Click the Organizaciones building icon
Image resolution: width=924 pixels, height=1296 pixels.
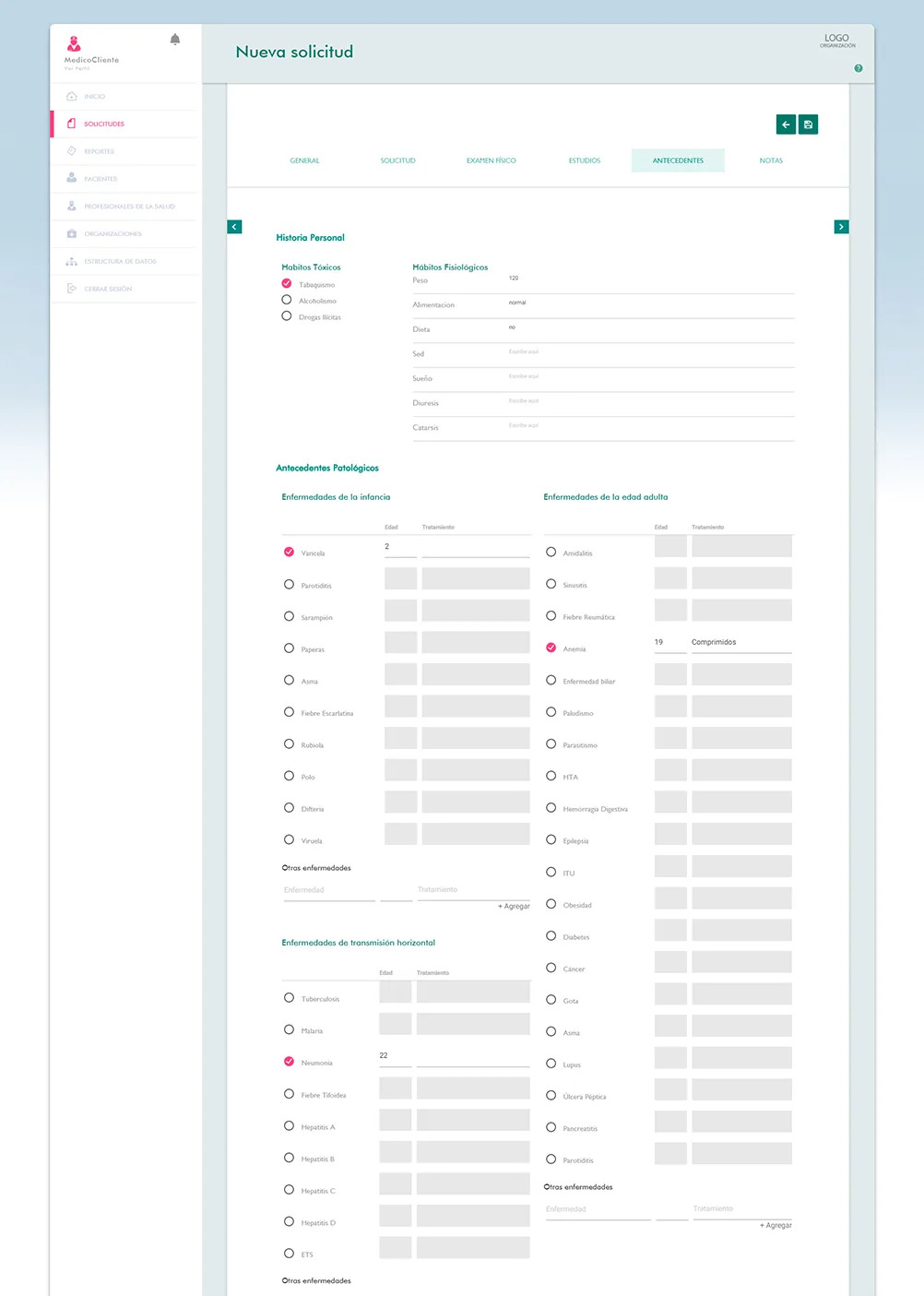click(72, 233)
